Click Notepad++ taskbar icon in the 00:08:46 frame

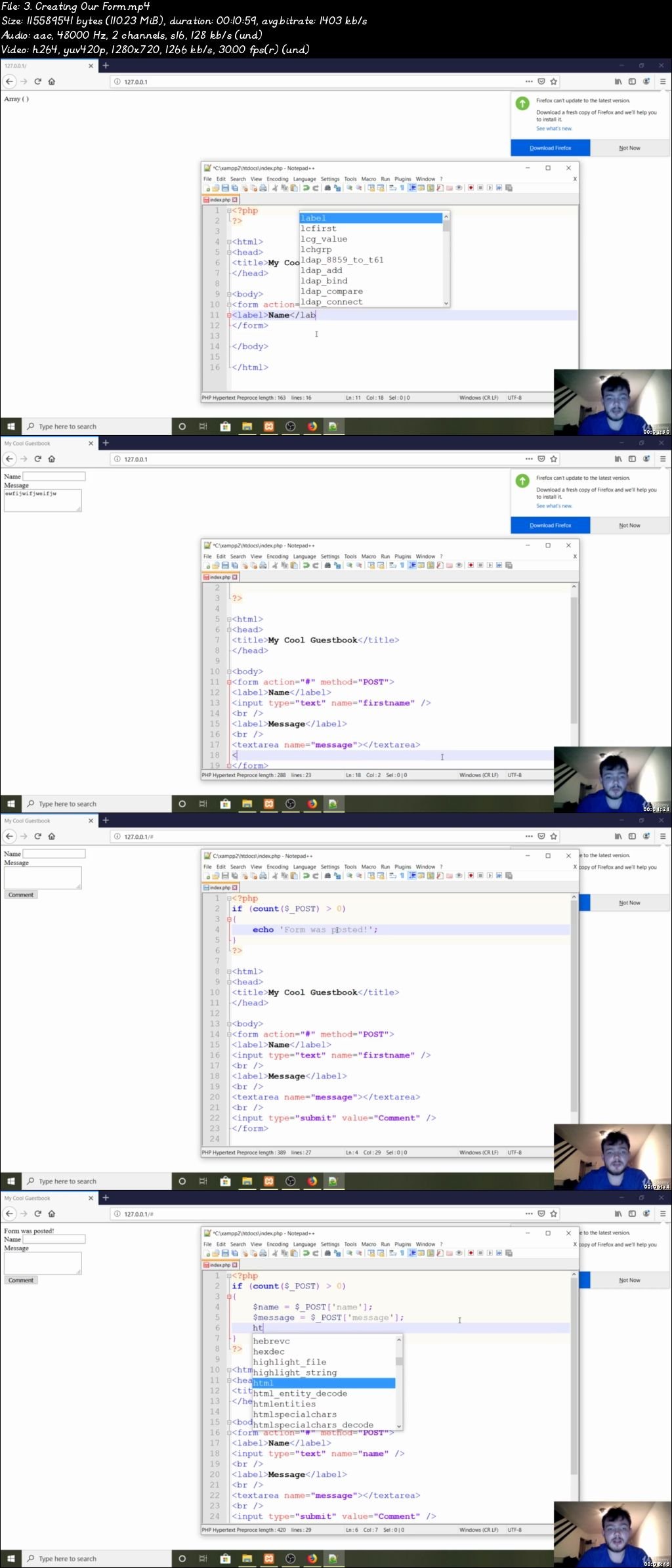tap(333, 1559)
